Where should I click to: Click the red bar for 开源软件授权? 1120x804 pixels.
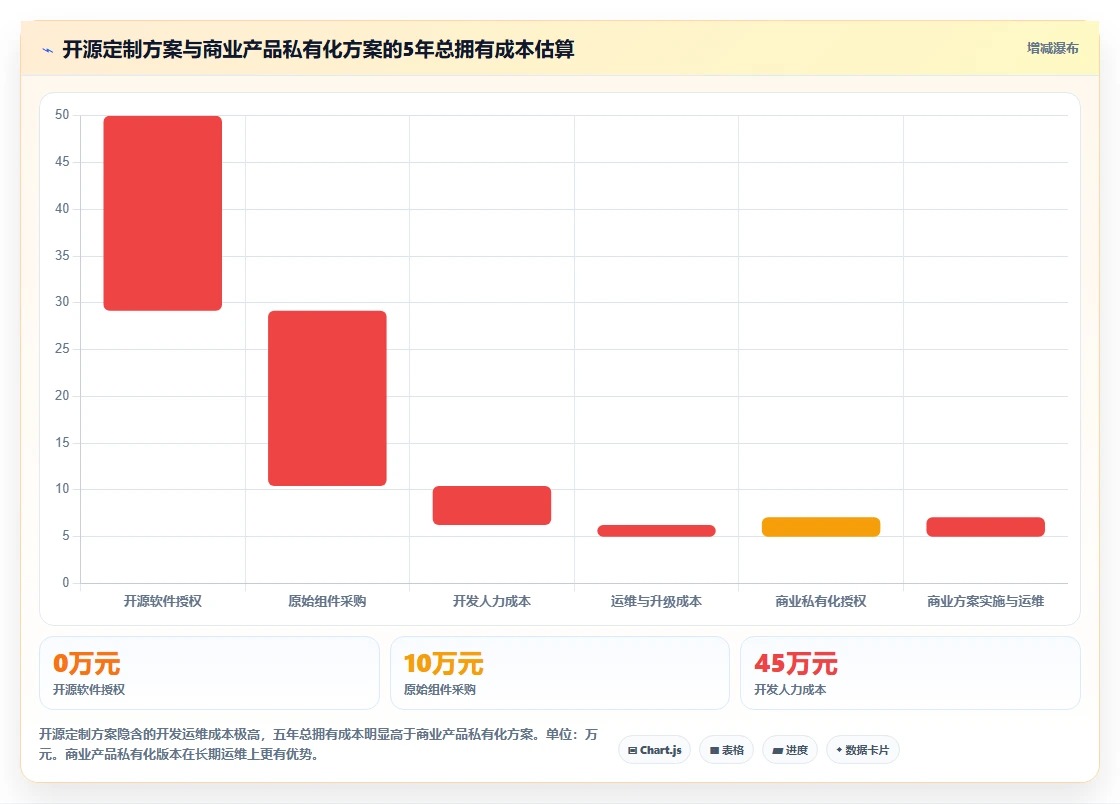163,213
